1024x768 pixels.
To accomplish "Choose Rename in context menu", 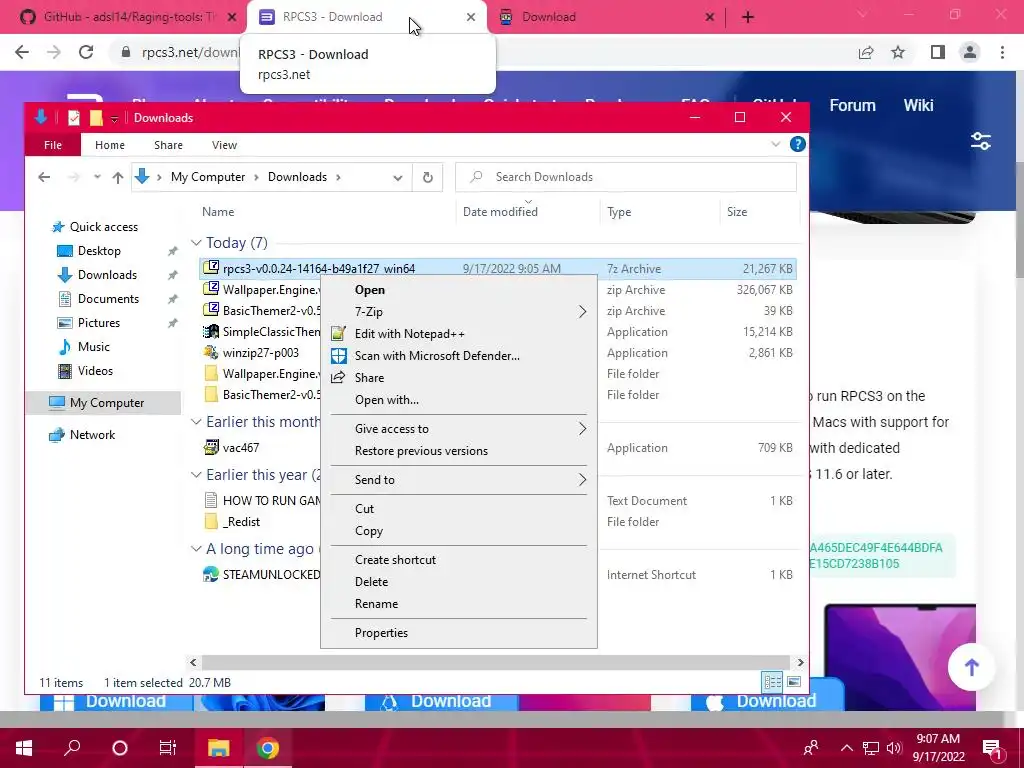I will point(458,604).
